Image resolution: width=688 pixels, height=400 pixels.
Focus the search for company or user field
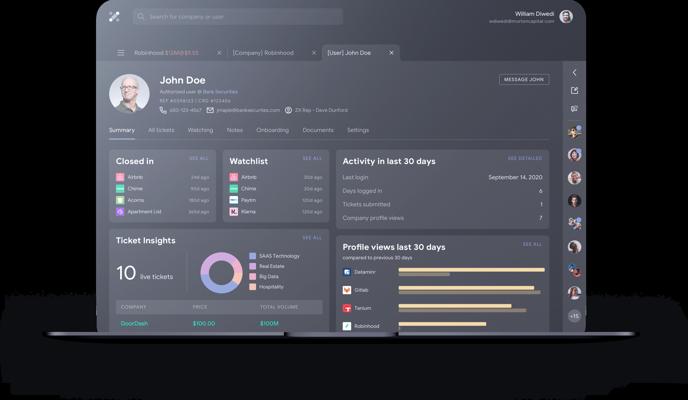point(240,17)
